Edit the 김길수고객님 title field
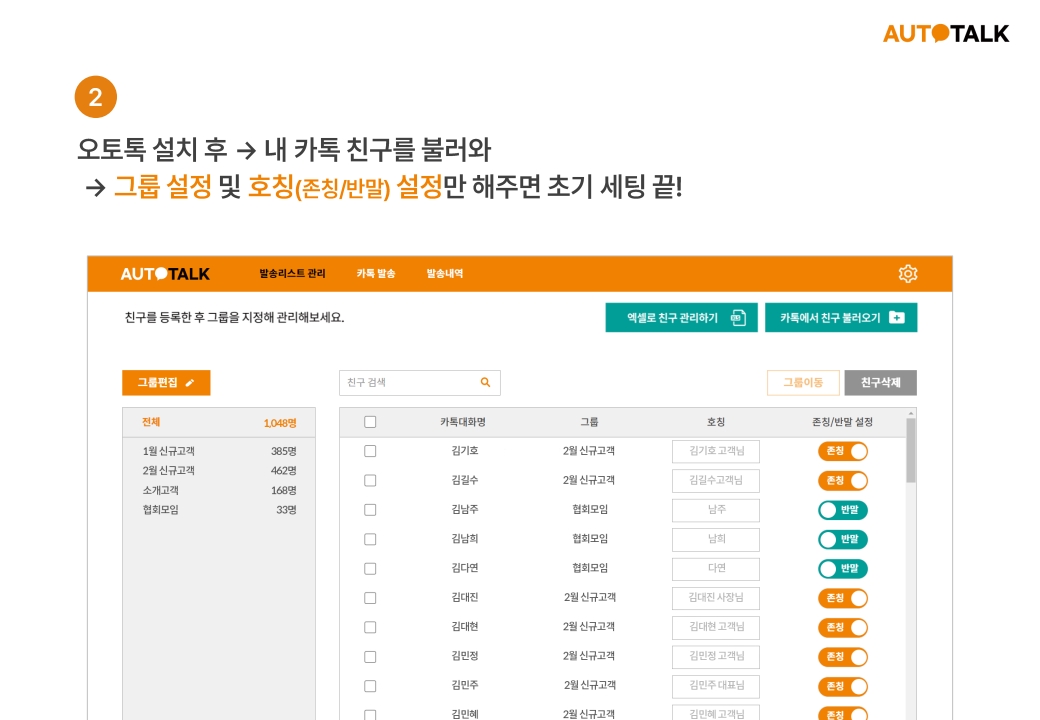 point(716,480)
